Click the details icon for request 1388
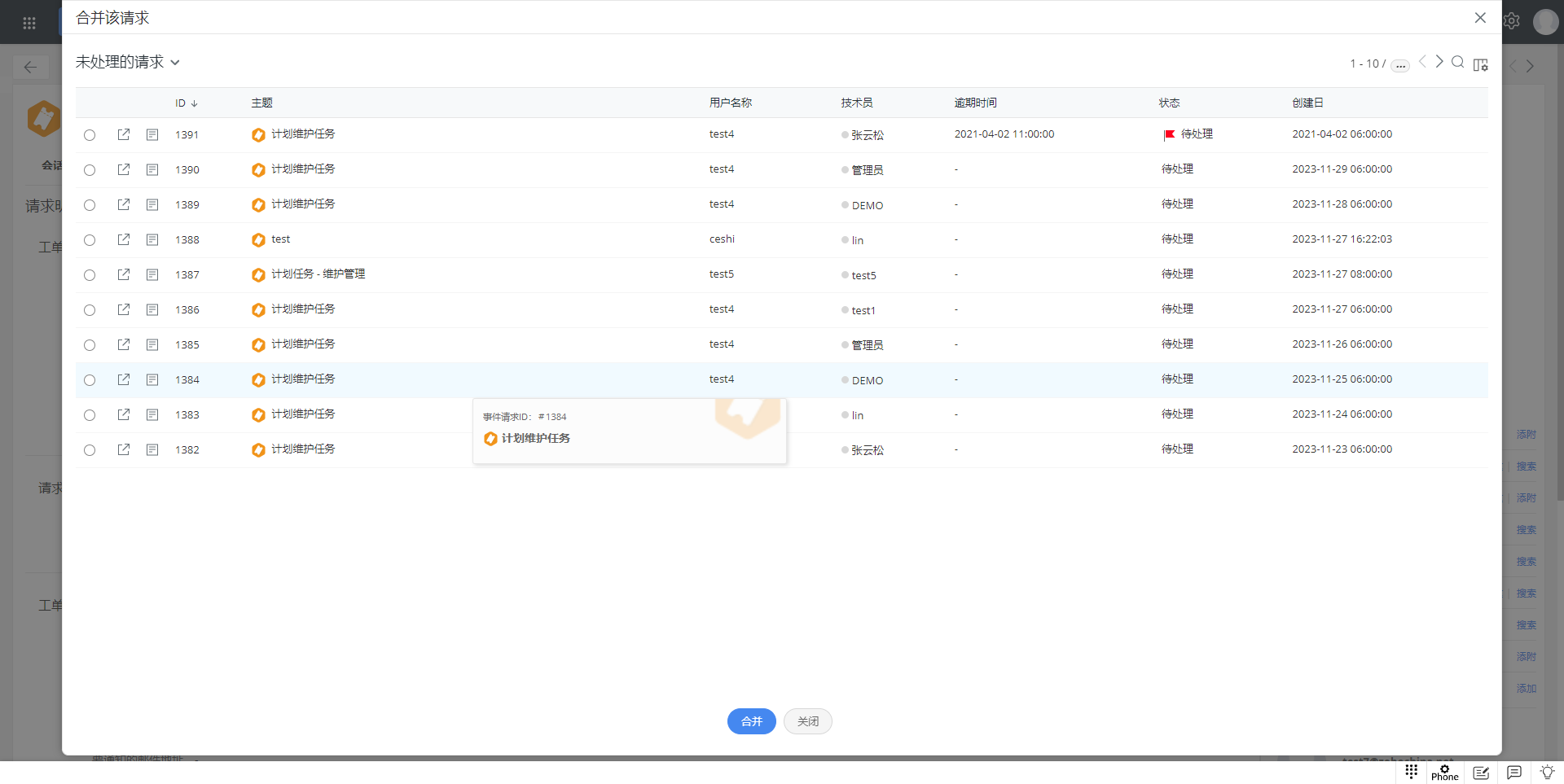 click(x=152, y=239)
